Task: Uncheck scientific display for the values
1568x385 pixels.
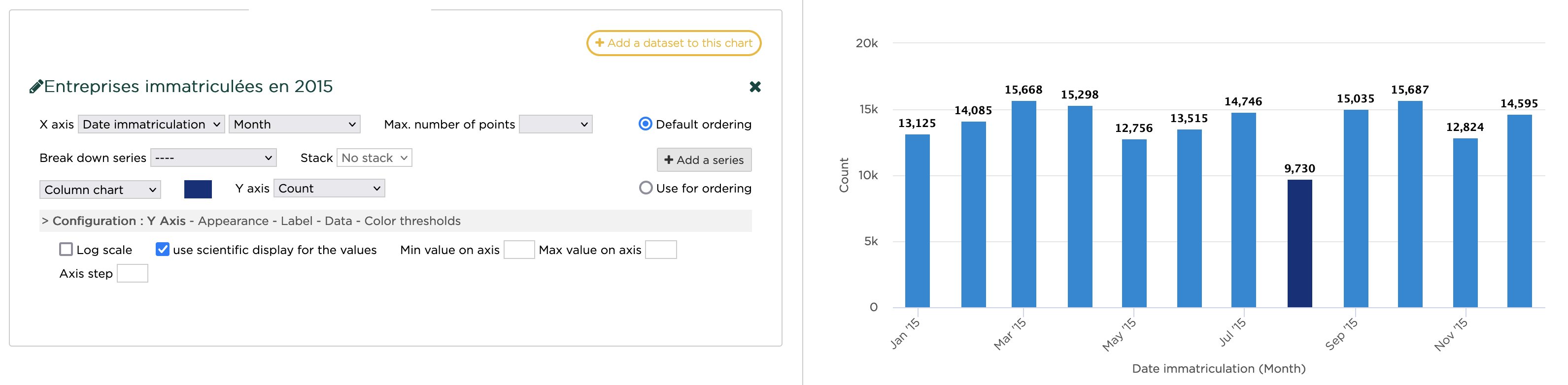Action: click(163, 250)
